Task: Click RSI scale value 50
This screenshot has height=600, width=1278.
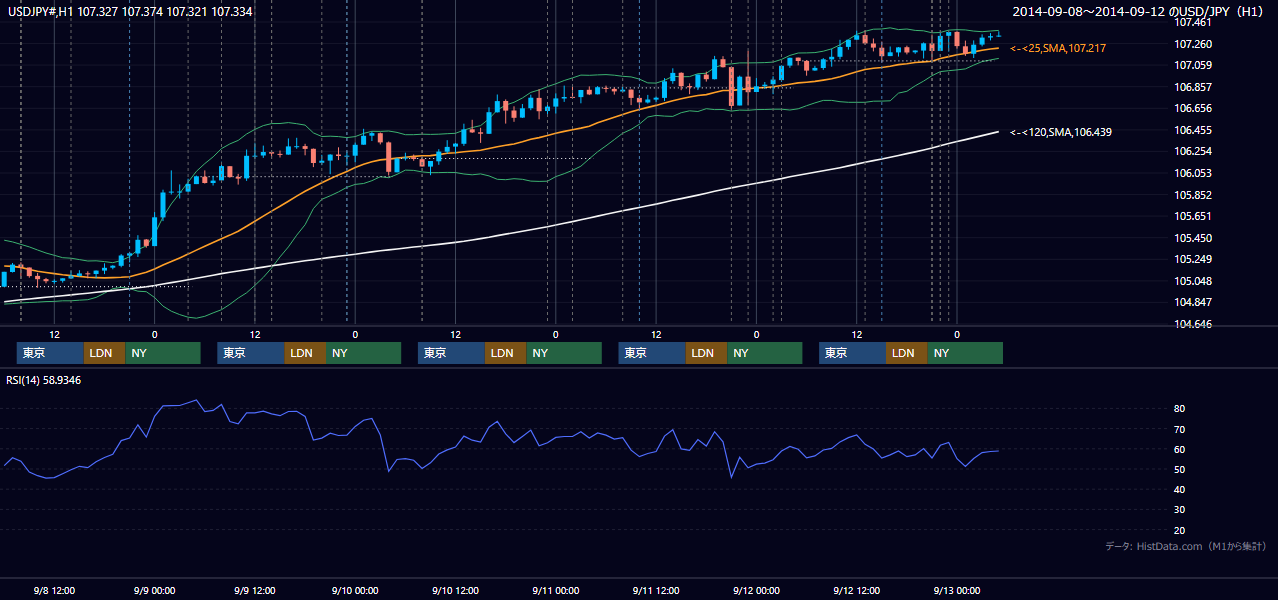Action: click(x=1180, y=469)
